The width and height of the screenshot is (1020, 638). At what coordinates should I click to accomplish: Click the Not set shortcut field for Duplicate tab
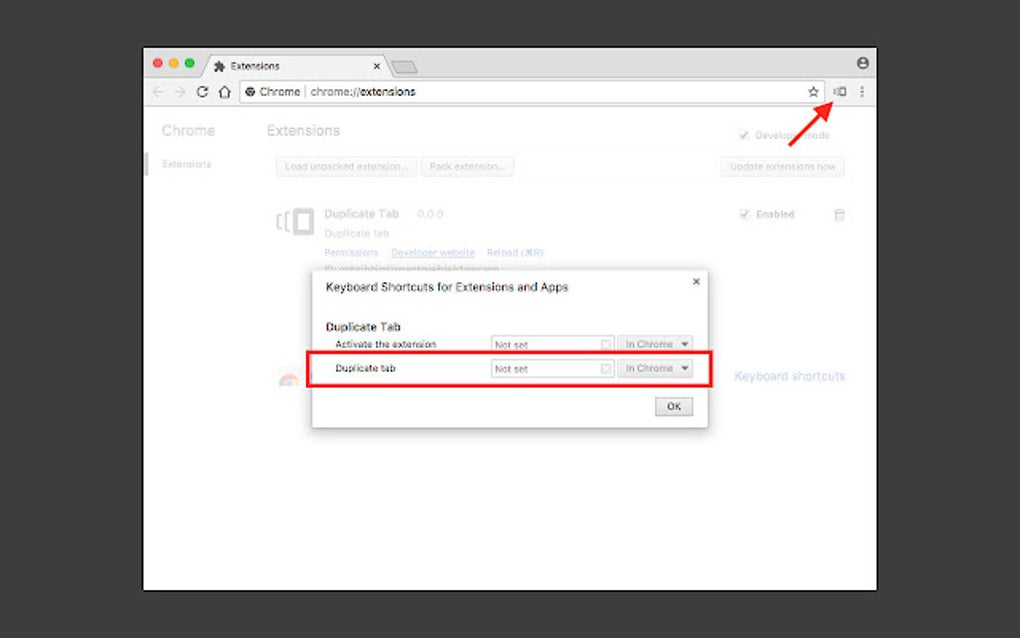coord(547,368)
